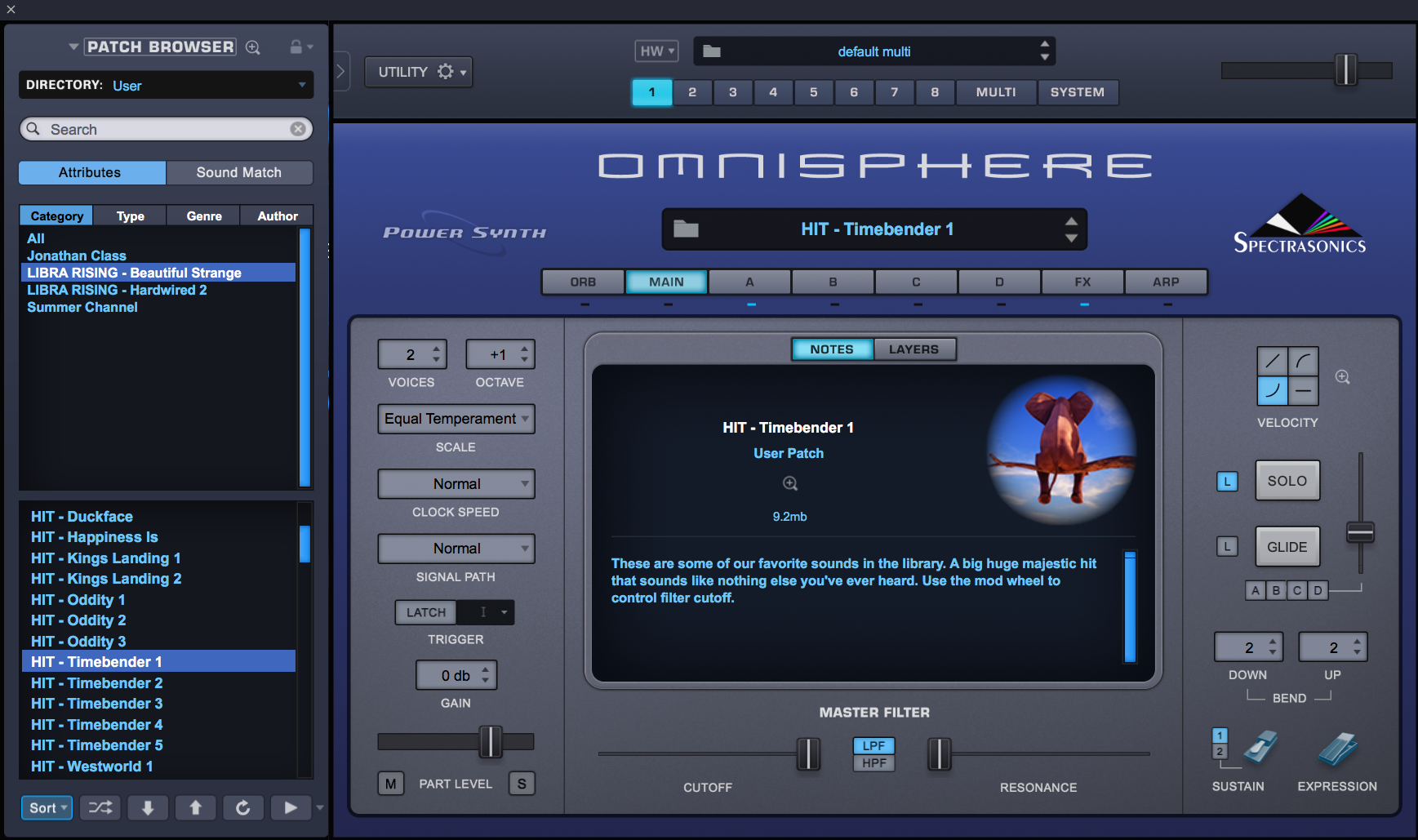The width and height of the screenshot is (1418, 840).
Task: Open the Trigger mode dropdown
Action: [486, 612]
